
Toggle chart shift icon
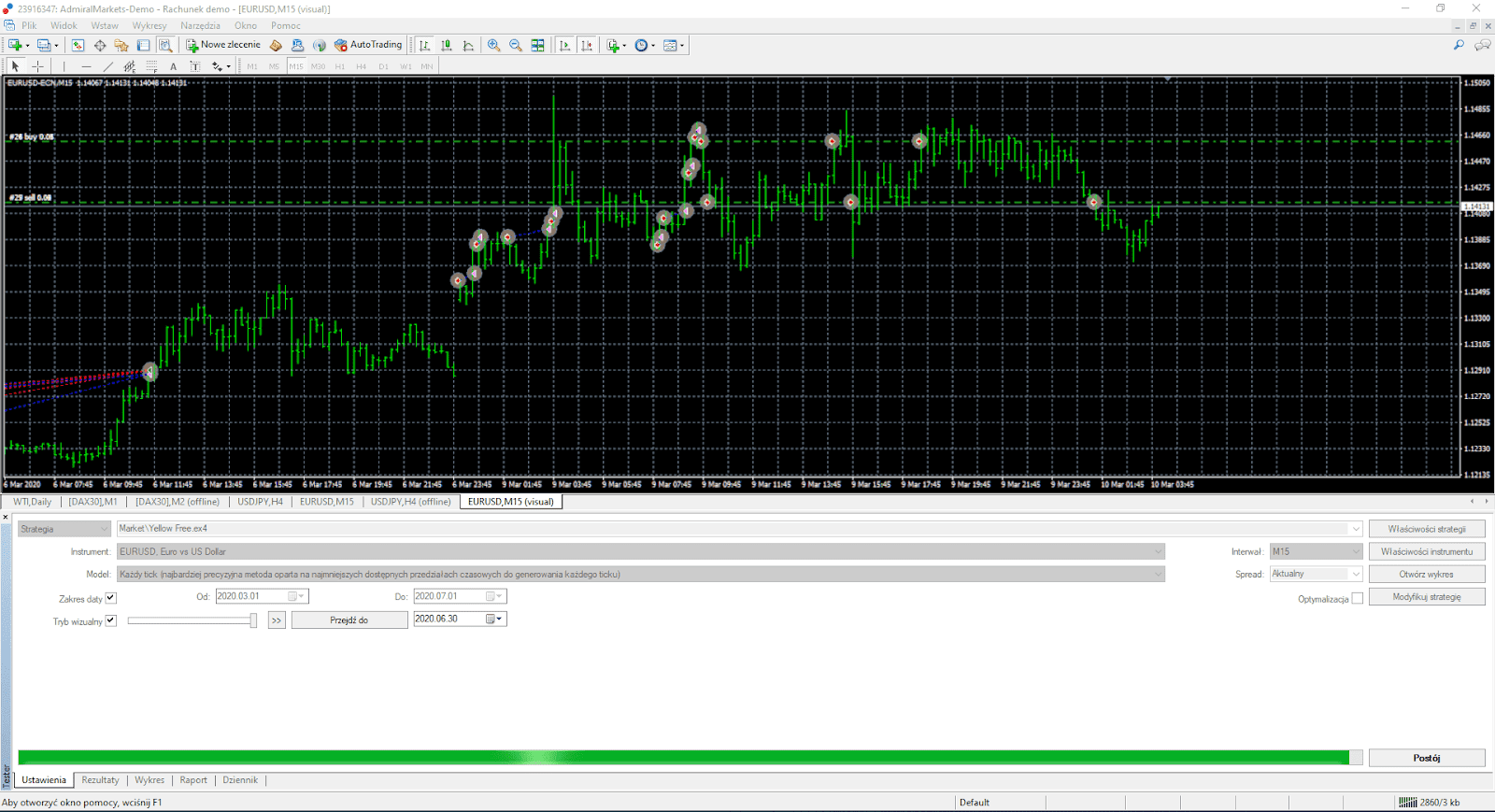587,45
